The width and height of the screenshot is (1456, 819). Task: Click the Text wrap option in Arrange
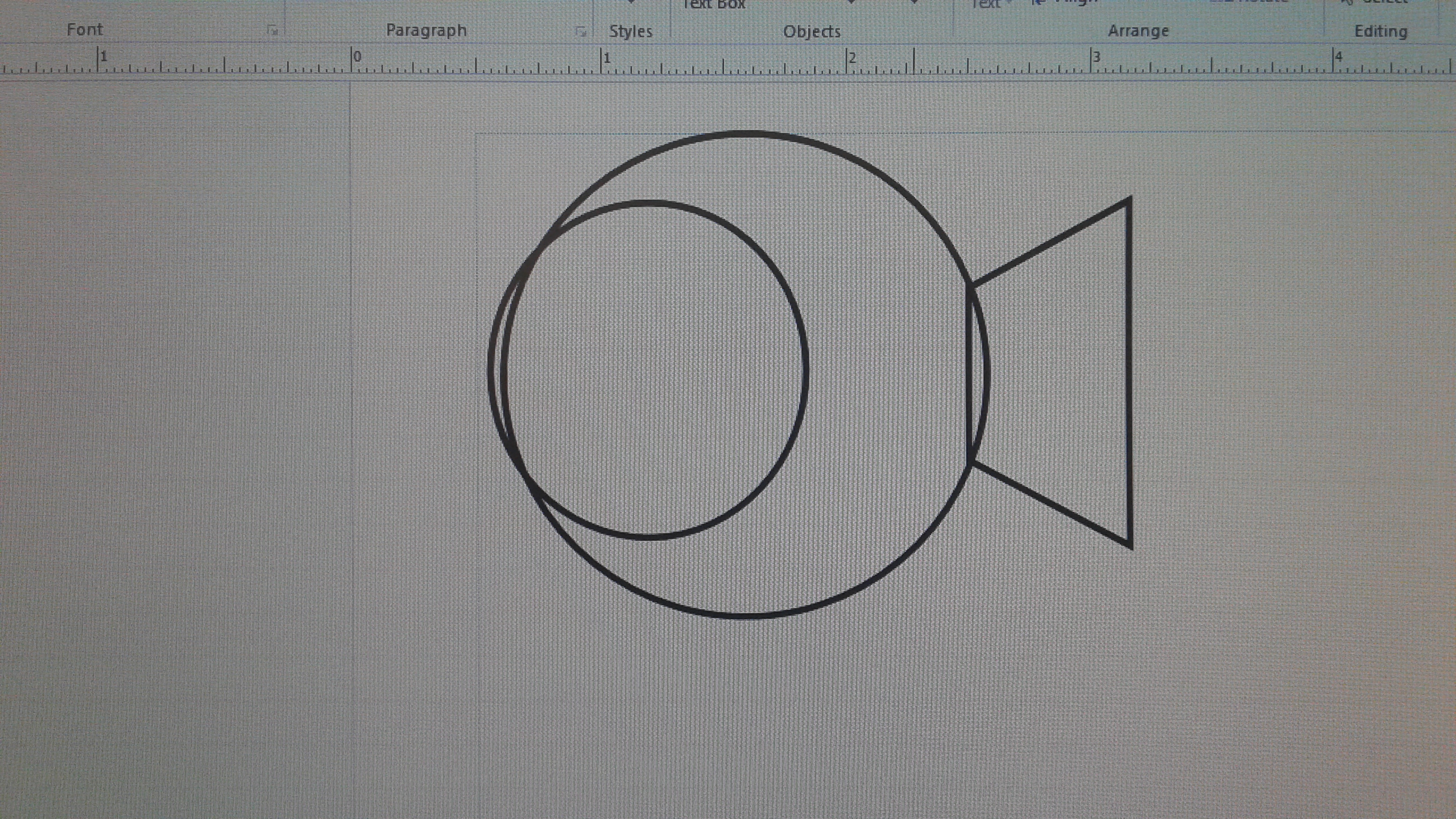tap(987, 3)
